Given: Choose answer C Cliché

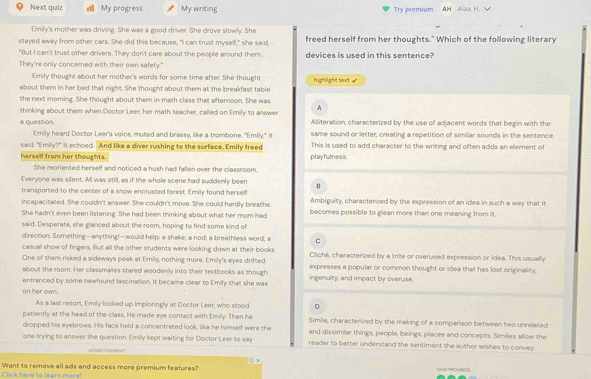Looking at the screenshot, I should point(435,261).
